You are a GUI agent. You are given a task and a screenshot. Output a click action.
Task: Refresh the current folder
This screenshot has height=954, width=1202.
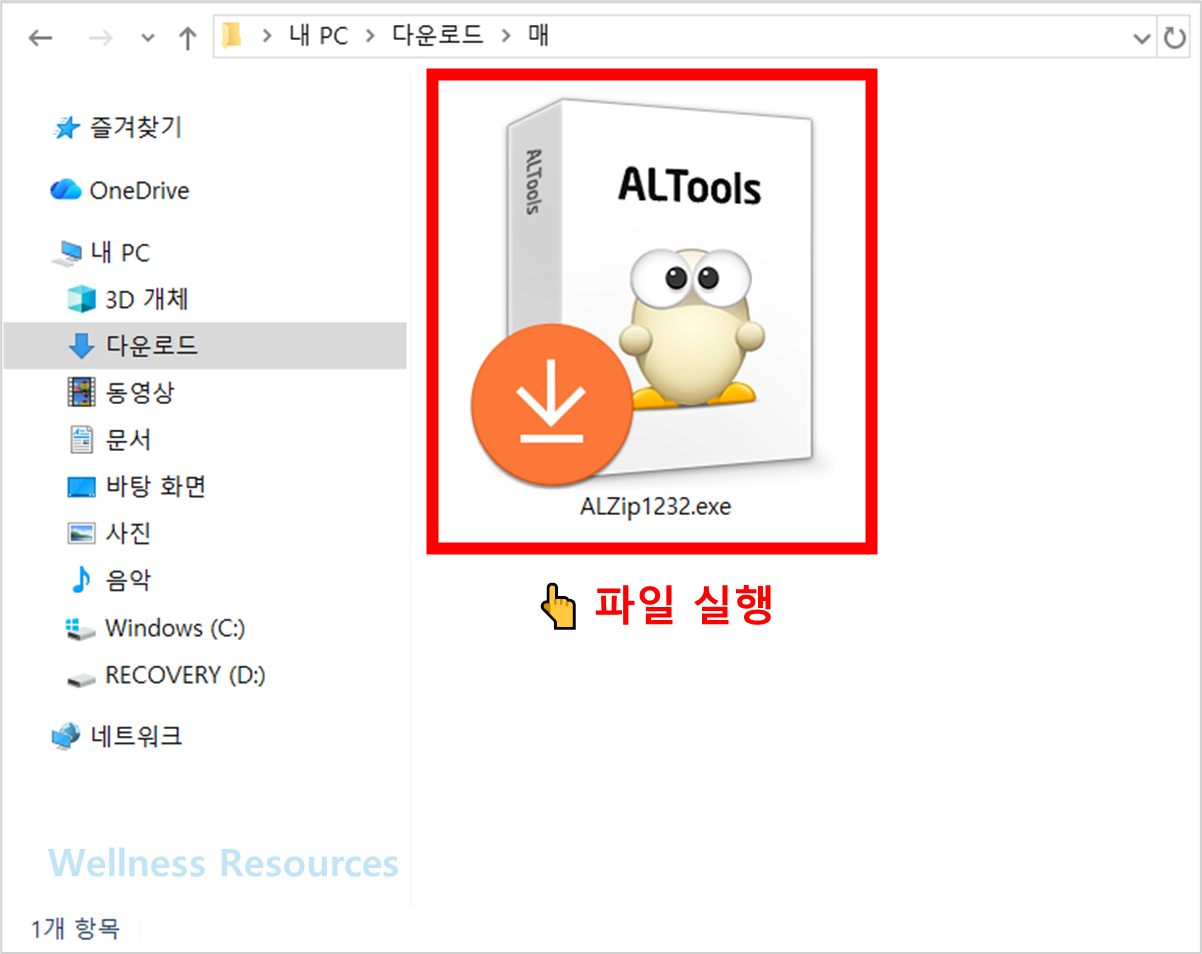click(x=1173, y=38)
